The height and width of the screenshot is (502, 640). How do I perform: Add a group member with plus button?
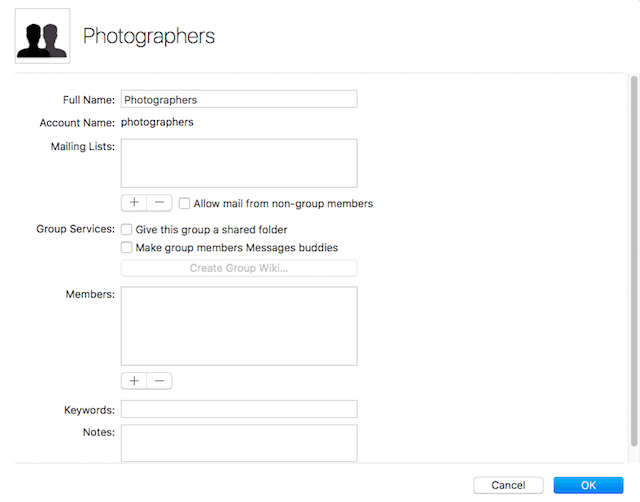pos(134,381)
